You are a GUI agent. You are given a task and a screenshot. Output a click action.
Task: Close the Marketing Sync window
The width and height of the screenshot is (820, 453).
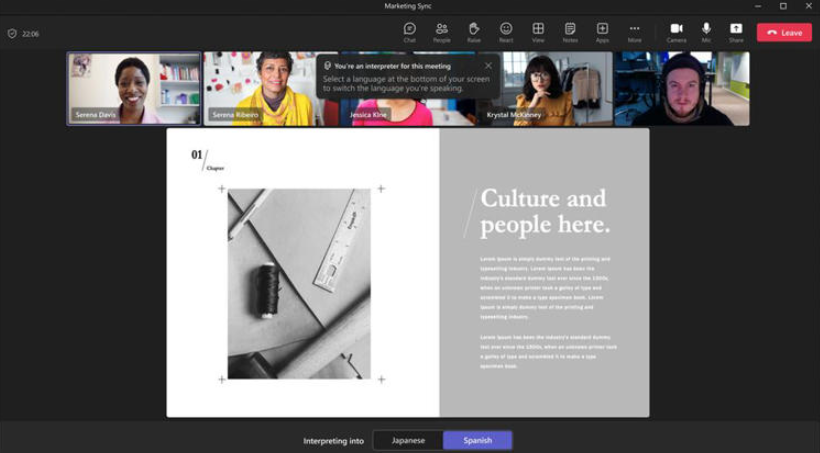point(808,6)
